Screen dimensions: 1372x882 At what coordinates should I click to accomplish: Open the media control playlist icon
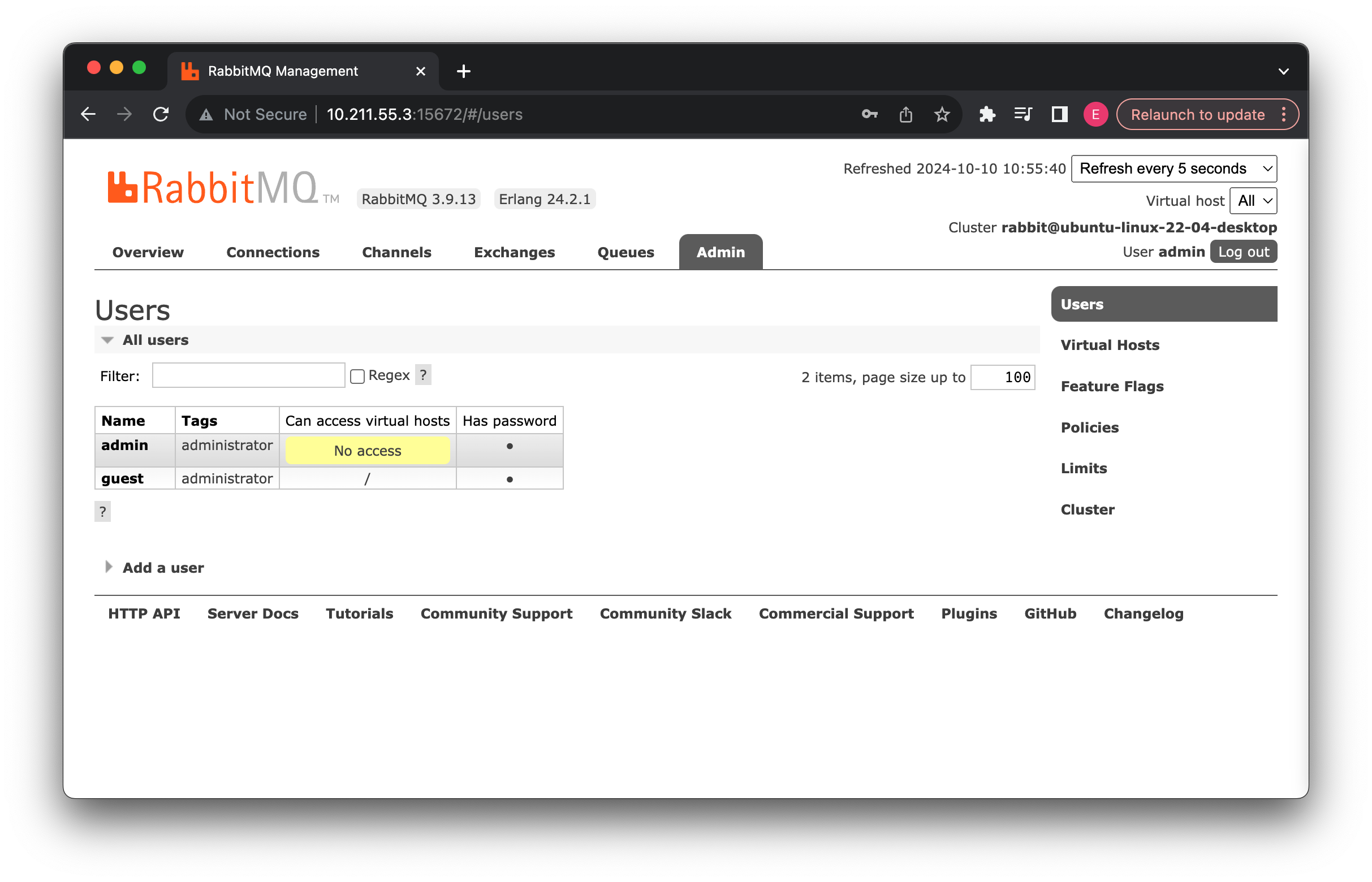point(1023,115)
